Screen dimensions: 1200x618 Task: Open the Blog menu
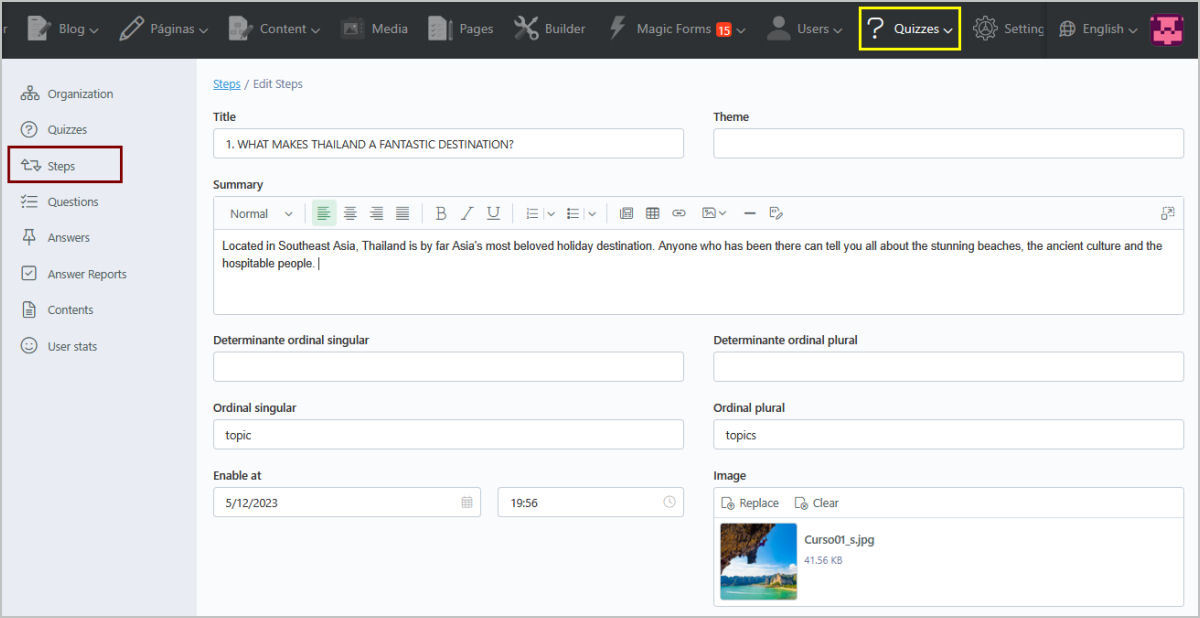pyautogui.click(x=62, y=29)
